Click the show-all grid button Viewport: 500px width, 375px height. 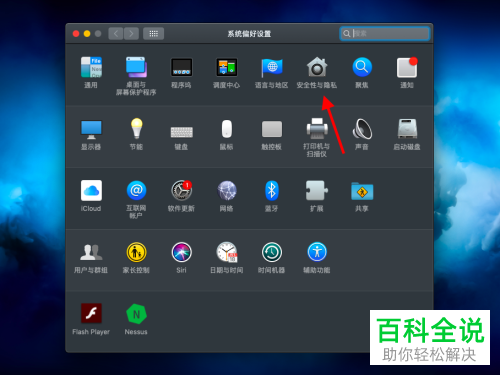153,33
